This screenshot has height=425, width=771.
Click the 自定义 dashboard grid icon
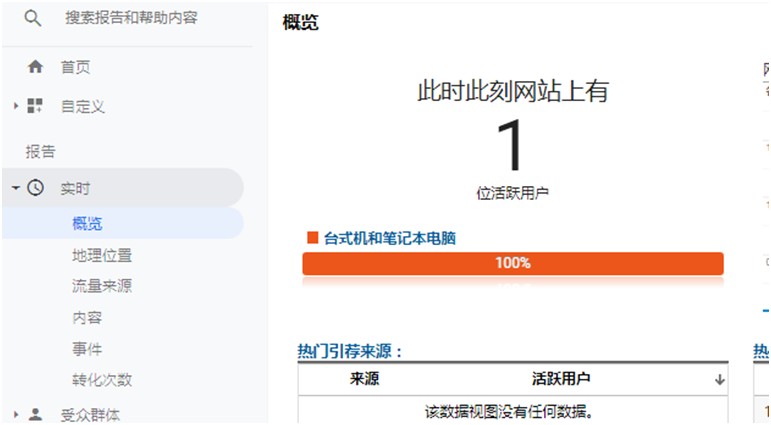tap(35, 105)
